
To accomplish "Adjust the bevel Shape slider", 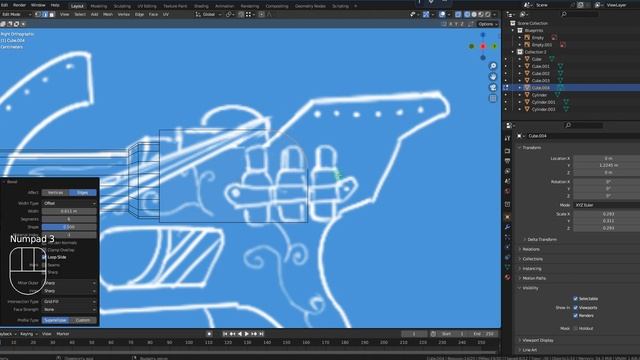I will coord(69,227).
